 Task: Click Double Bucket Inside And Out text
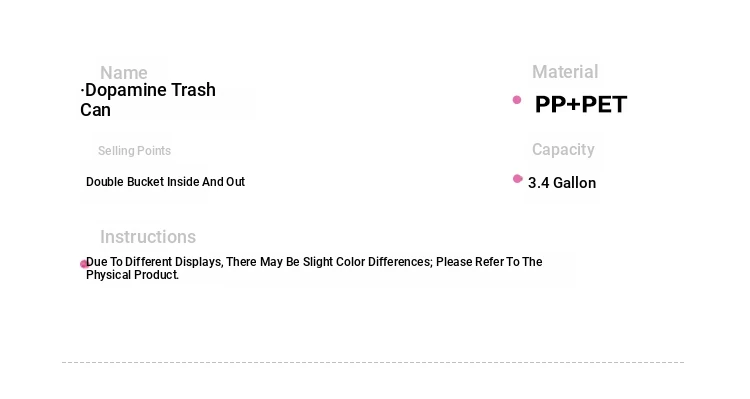click(x=165, y=182)
